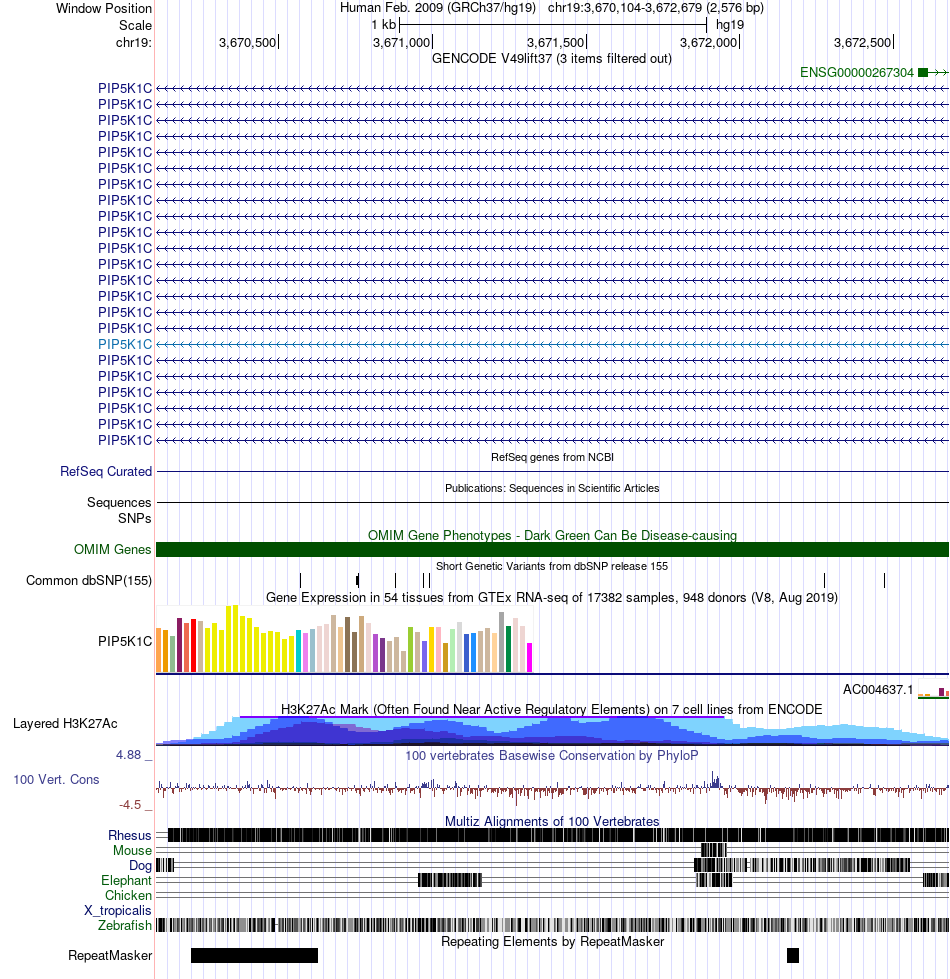Click the 3,672,500 ruler position
The image size is (950, 979).
tap(863, 42)
